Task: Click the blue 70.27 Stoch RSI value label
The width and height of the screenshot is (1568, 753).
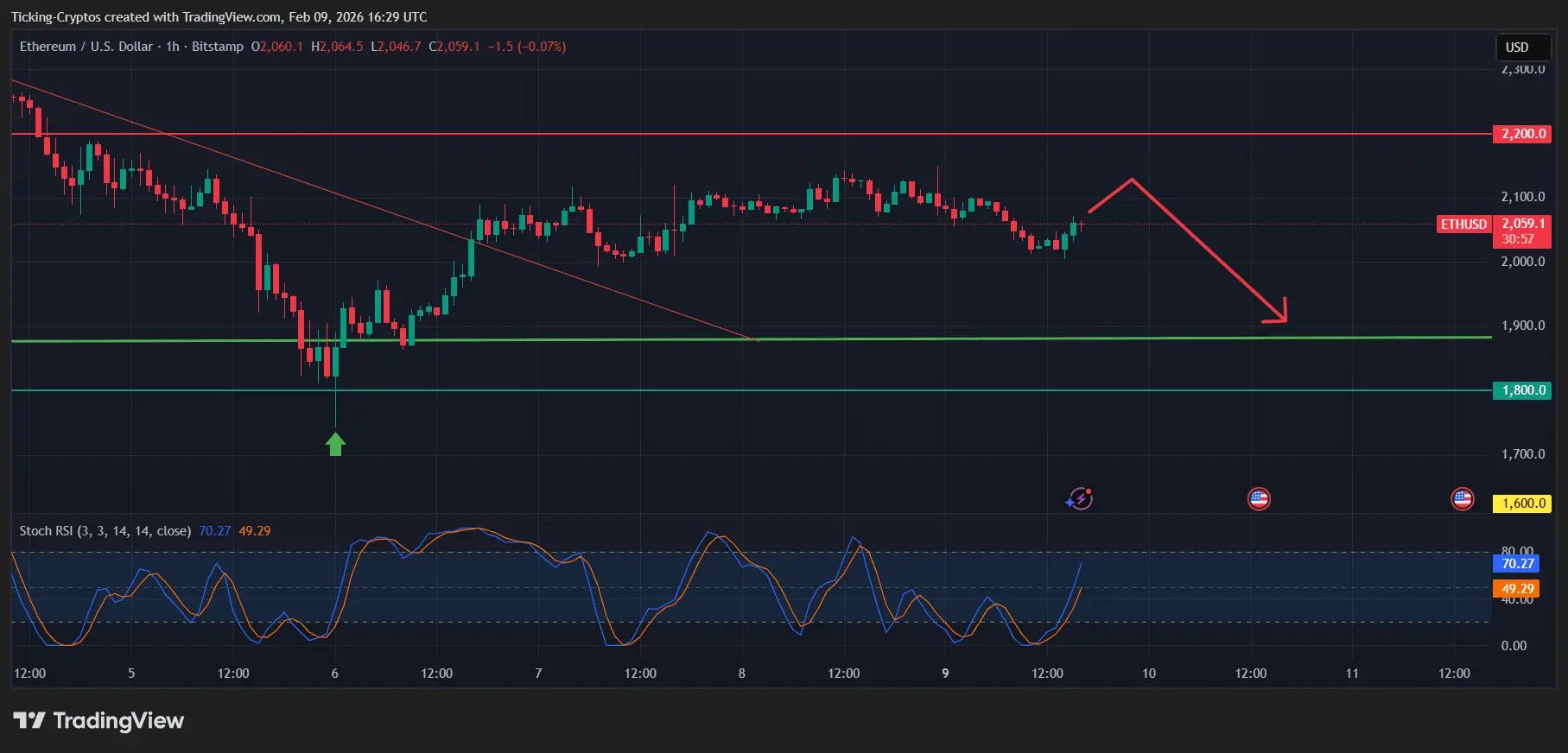Action: (1517, 564)
